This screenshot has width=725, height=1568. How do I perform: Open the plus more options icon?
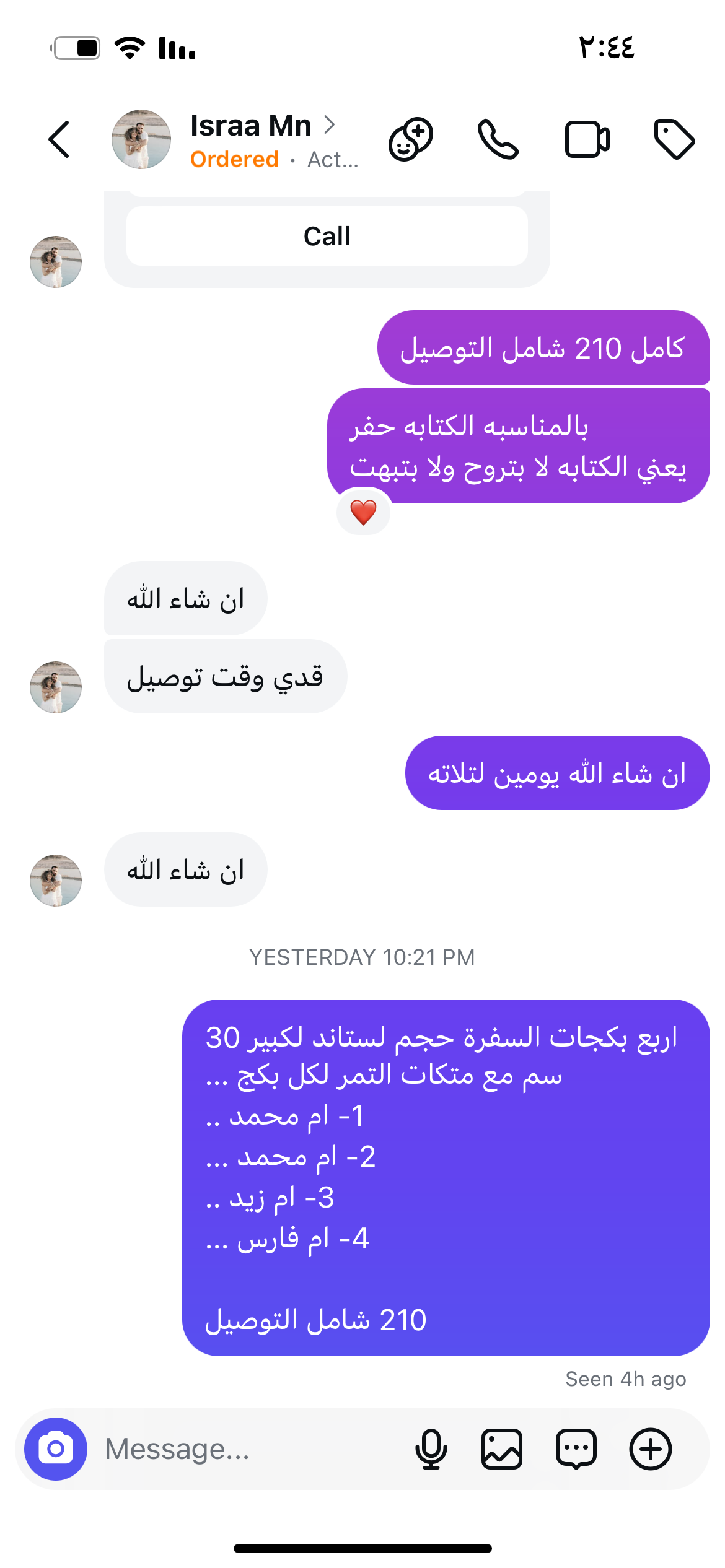tap(651, 1449)
